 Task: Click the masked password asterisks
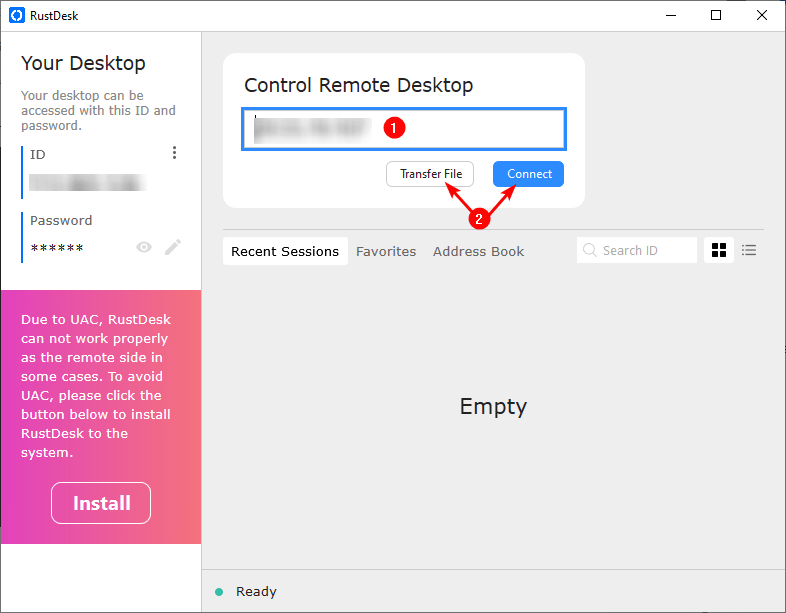click(57, 248)
